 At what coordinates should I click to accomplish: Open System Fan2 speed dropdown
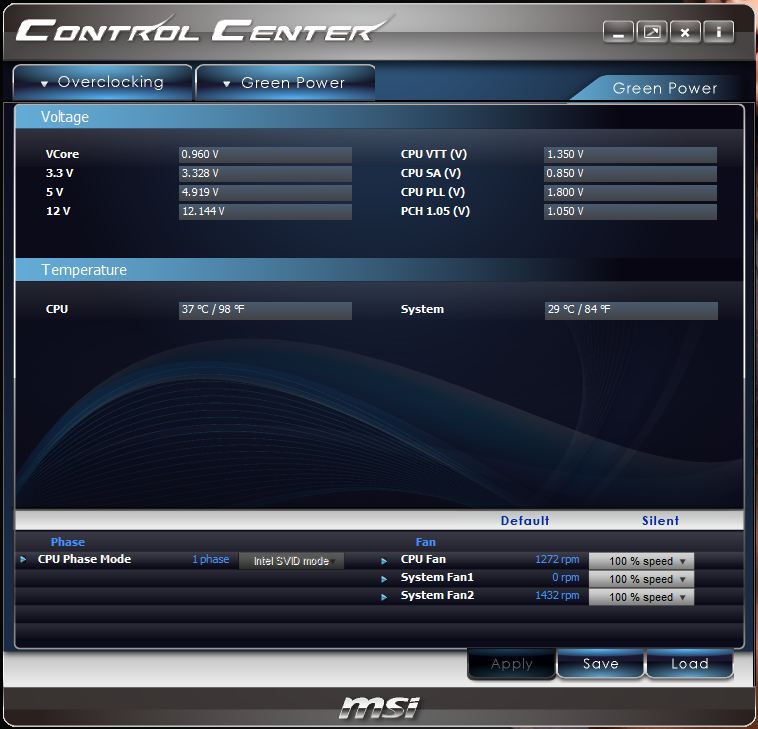click(x=641, y=597)
